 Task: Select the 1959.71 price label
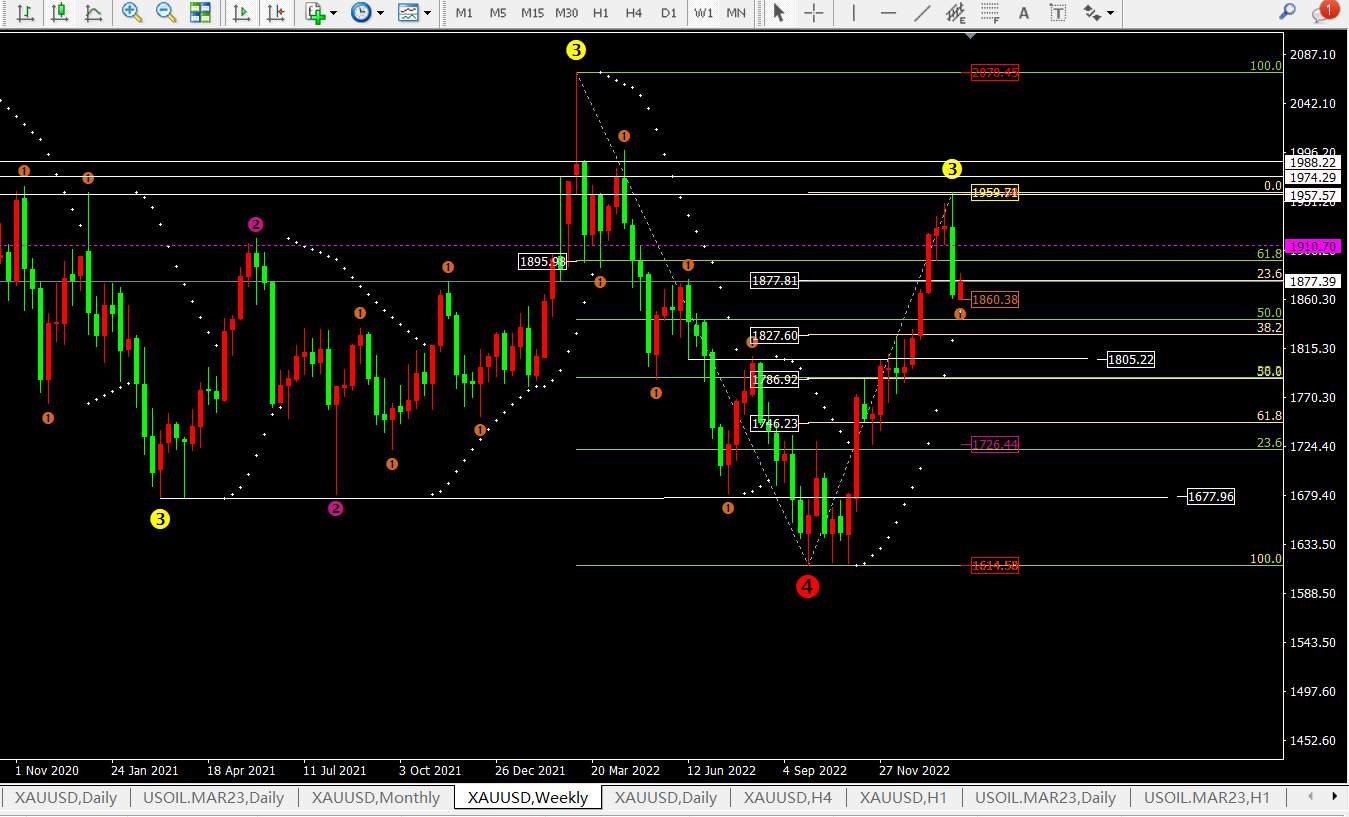tap(994, 192)
